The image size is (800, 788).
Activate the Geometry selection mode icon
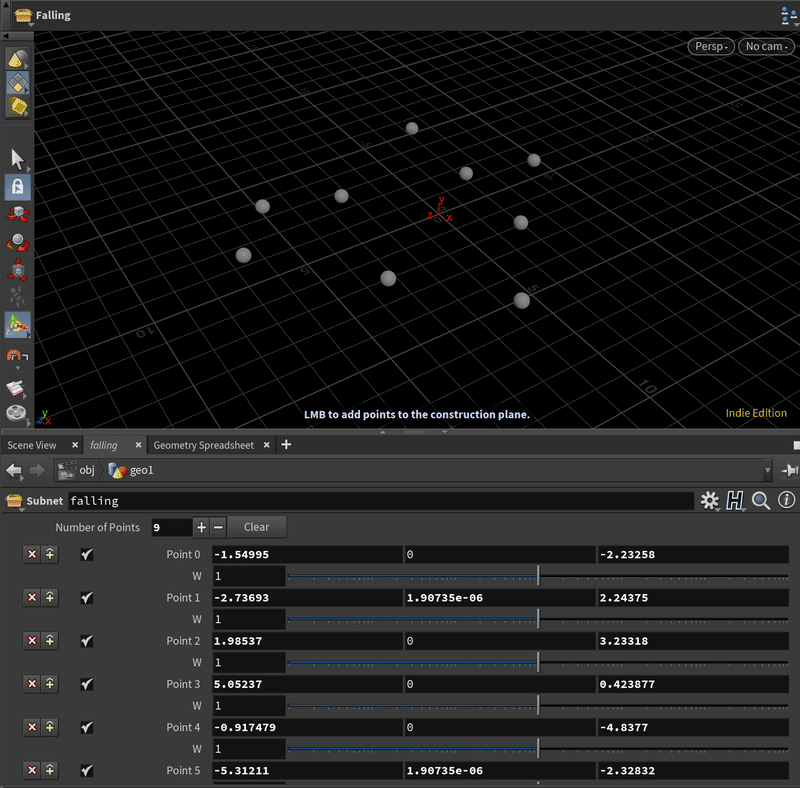[x=17, y=83]
